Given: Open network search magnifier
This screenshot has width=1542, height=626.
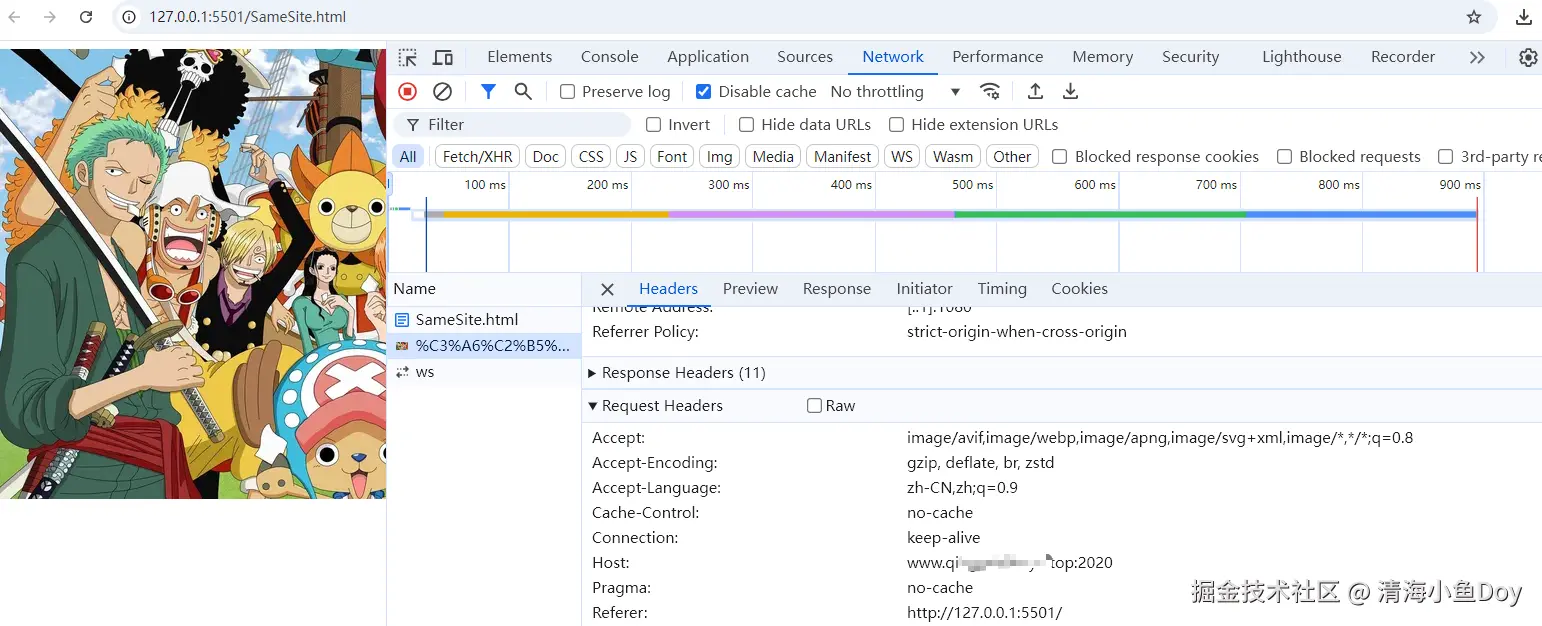Looking at the screenshot, I should (x=523, y=91).
